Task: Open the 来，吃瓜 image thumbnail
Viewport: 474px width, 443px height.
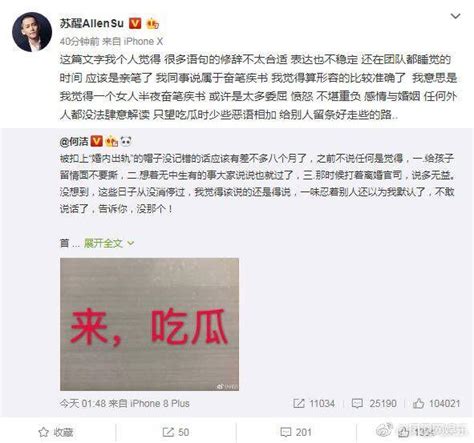Action: pyautogui.click(x=149, y=324)
